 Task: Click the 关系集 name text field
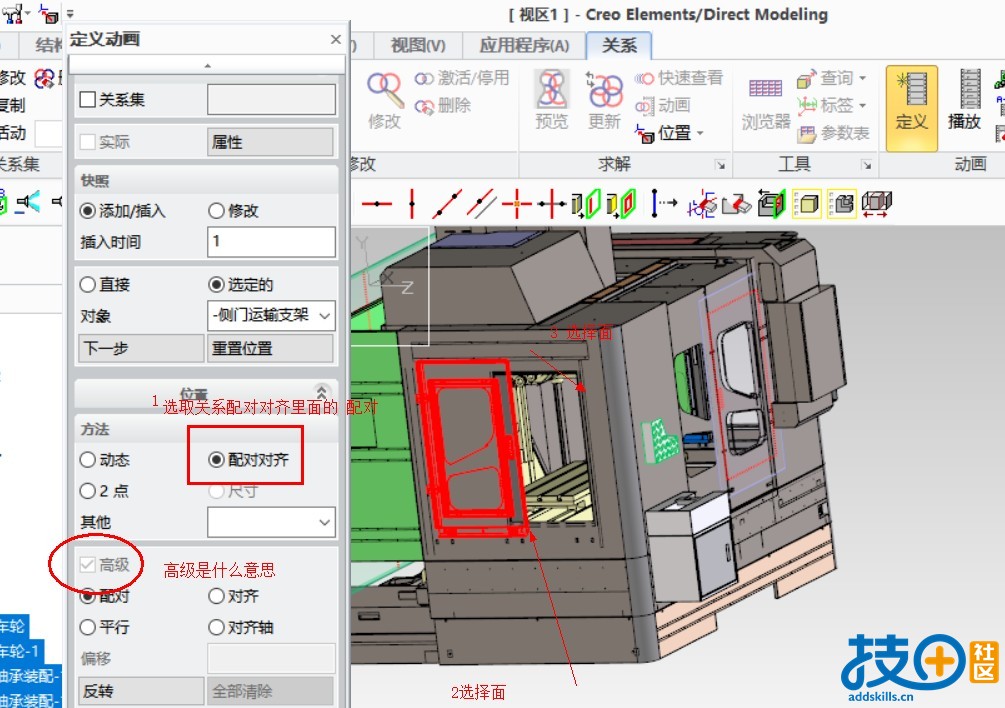270,100
